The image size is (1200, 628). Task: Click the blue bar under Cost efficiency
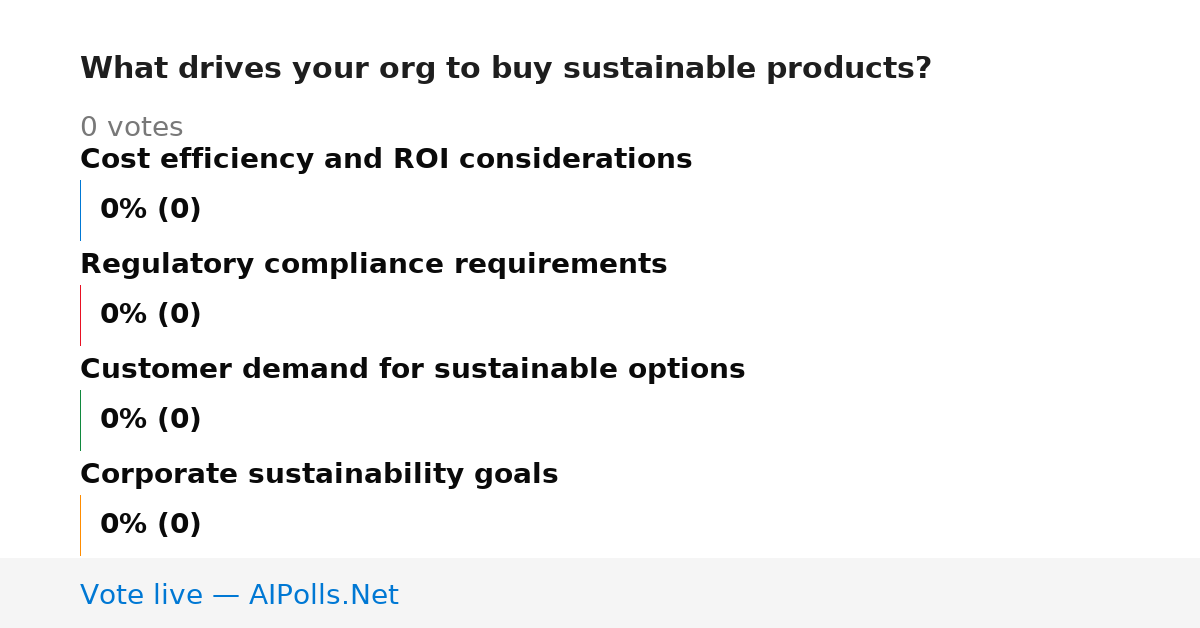coord(80,210)
